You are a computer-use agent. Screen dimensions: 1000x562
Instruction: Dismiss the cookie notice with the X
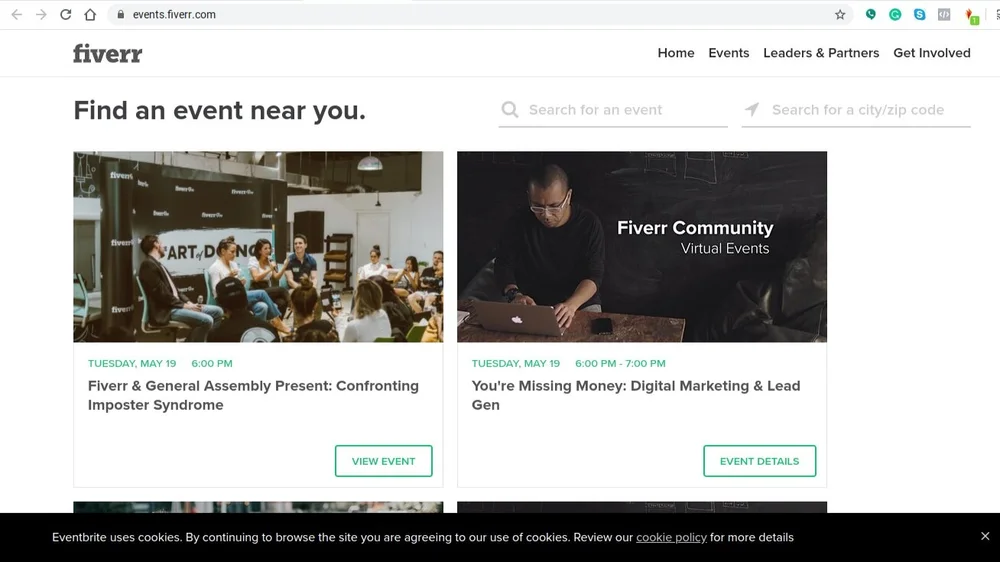(985, 536)
